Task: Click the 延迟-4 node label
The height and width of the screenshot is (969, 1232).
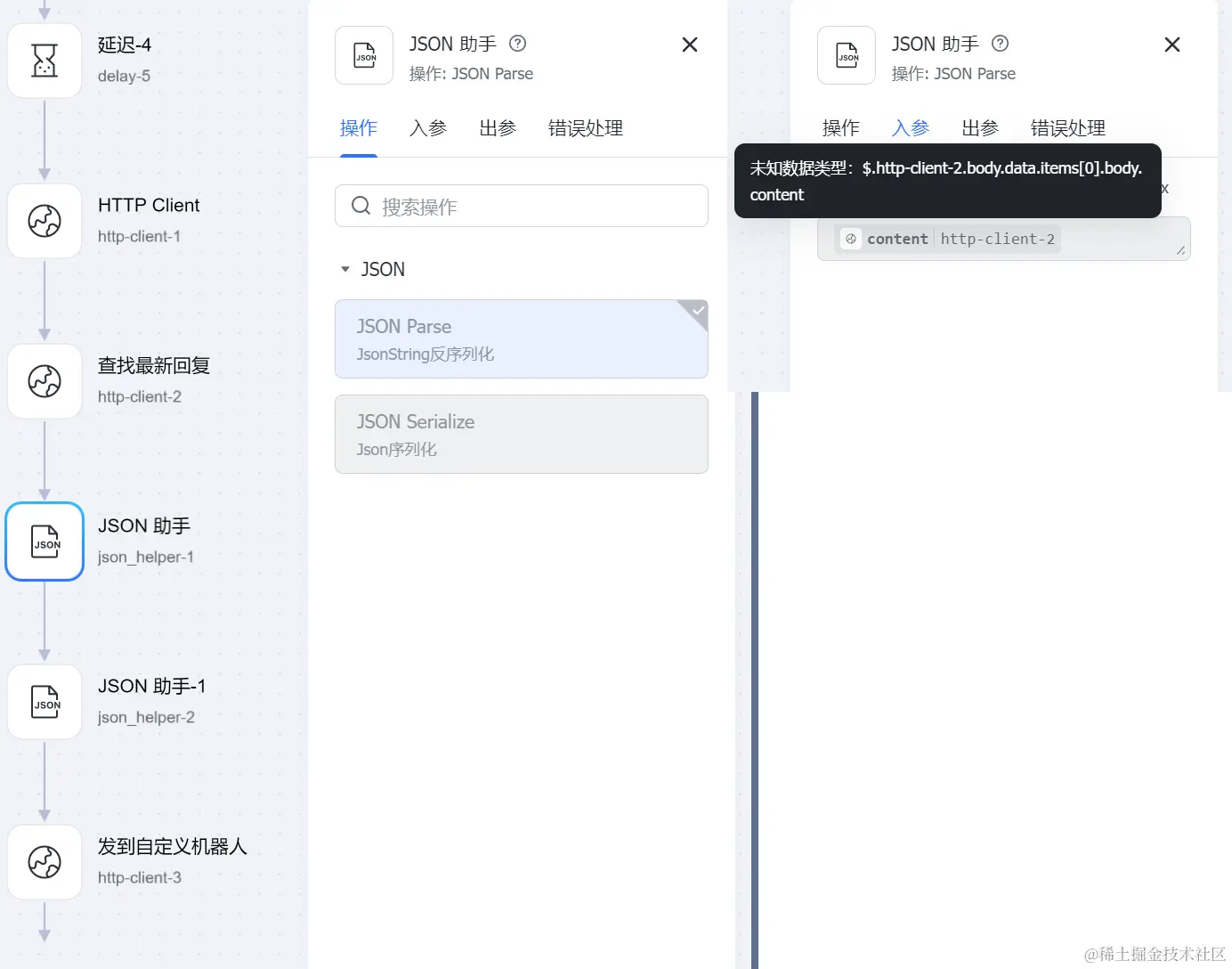Action: tap(125, 45)
